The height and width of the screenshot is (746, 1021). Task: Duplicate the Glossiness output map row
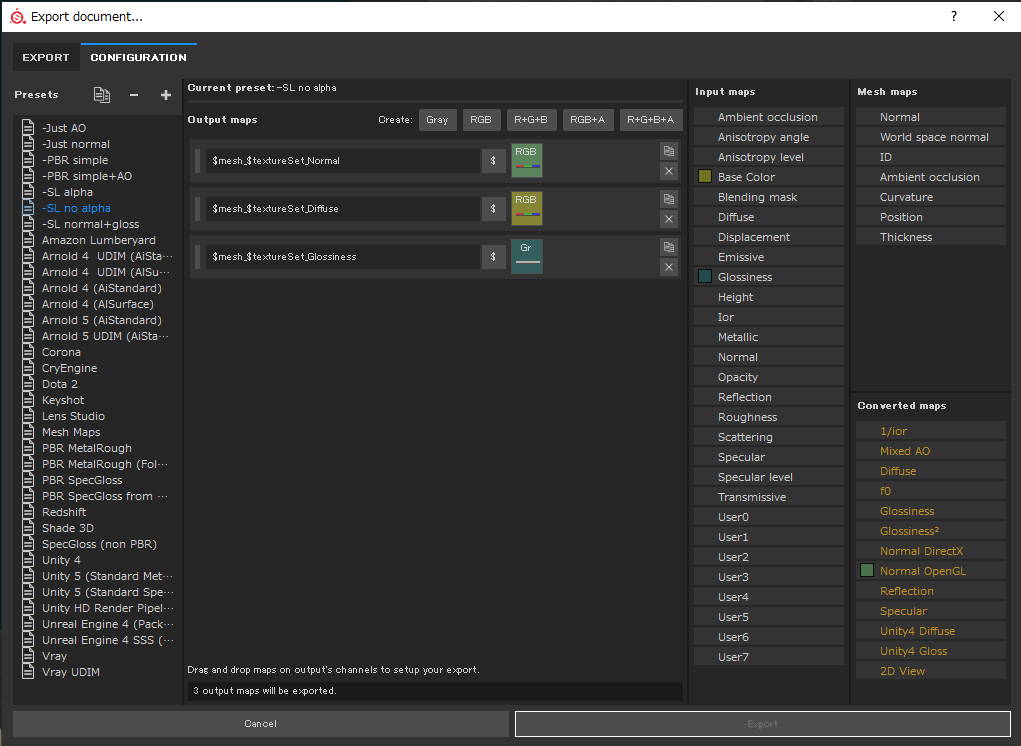pyautogui.click(x=669, y=247)
